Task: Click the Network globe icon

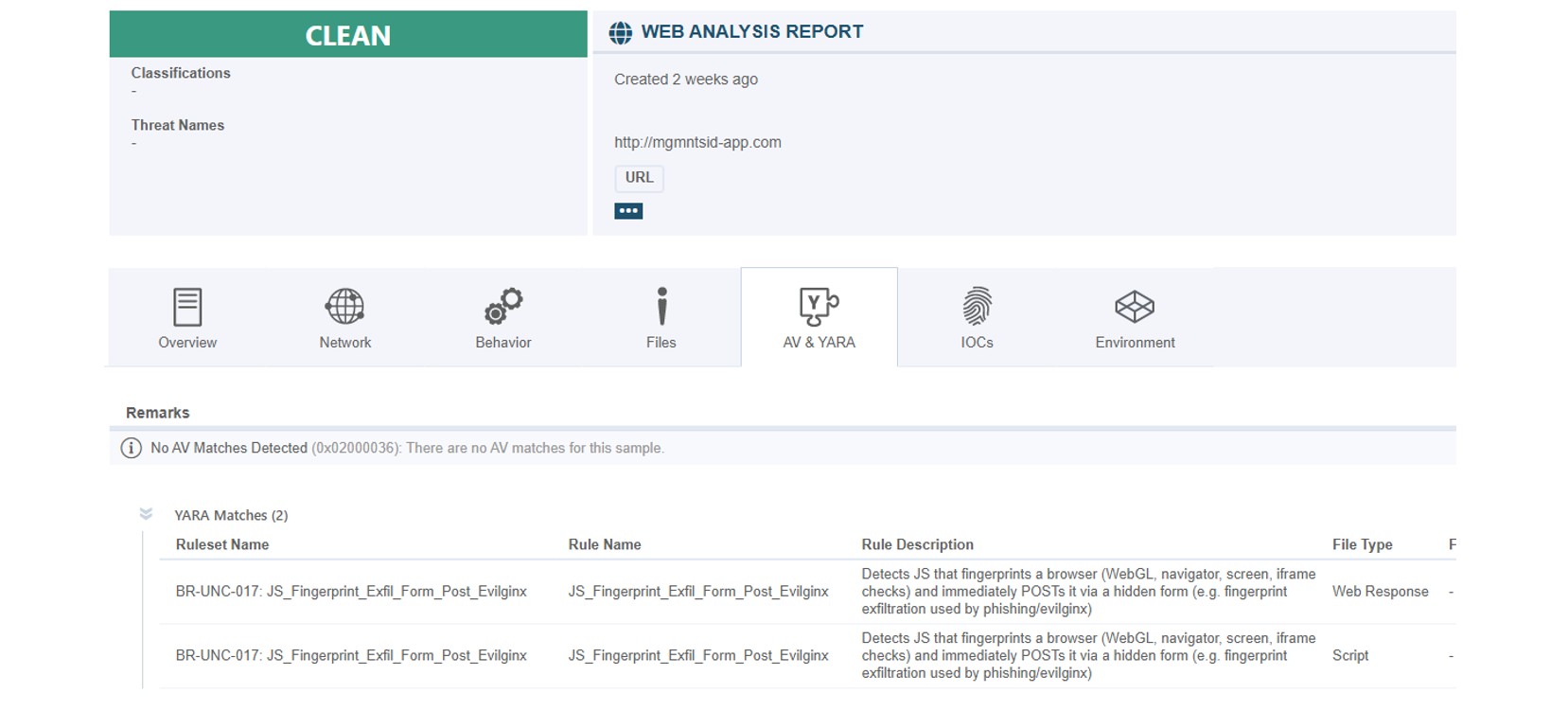Action: [x=344, y=307]
